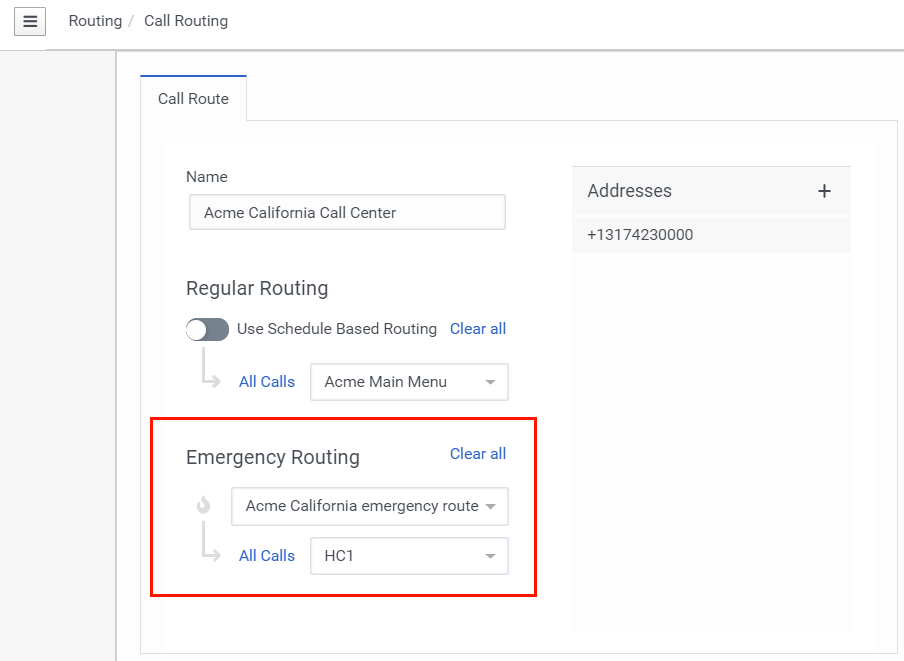Add a new address with plus icon
Screen dimensions: 904x661
pos(824,191)
